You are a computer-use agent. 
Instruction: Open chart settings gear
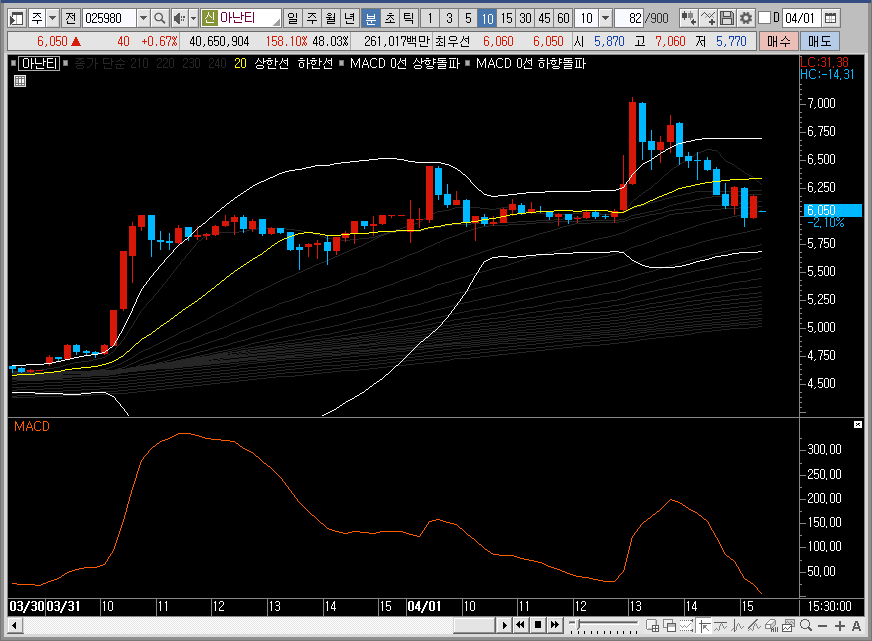746,18
